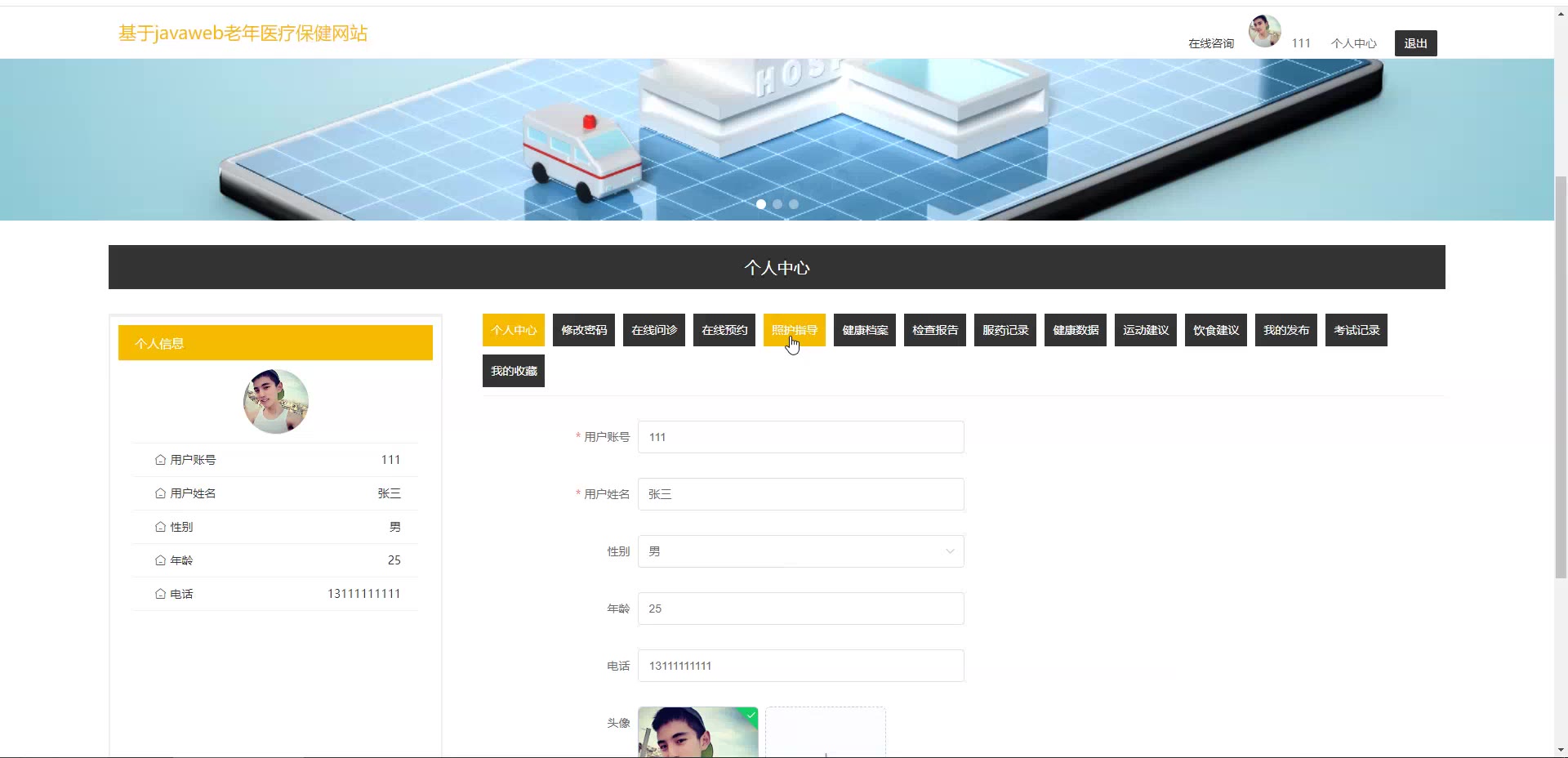
Task: Click the 退出 logout button
Action: point(1416,43)
